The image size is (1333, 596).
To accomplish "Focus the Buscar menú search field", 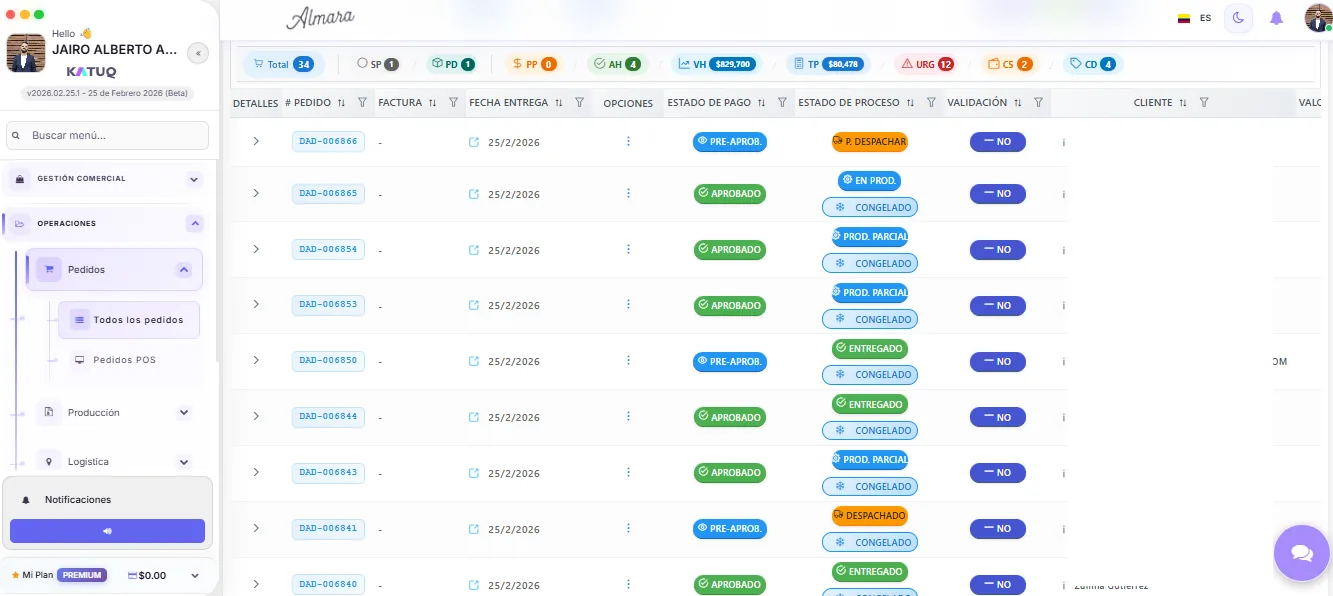I will (107, 135).
